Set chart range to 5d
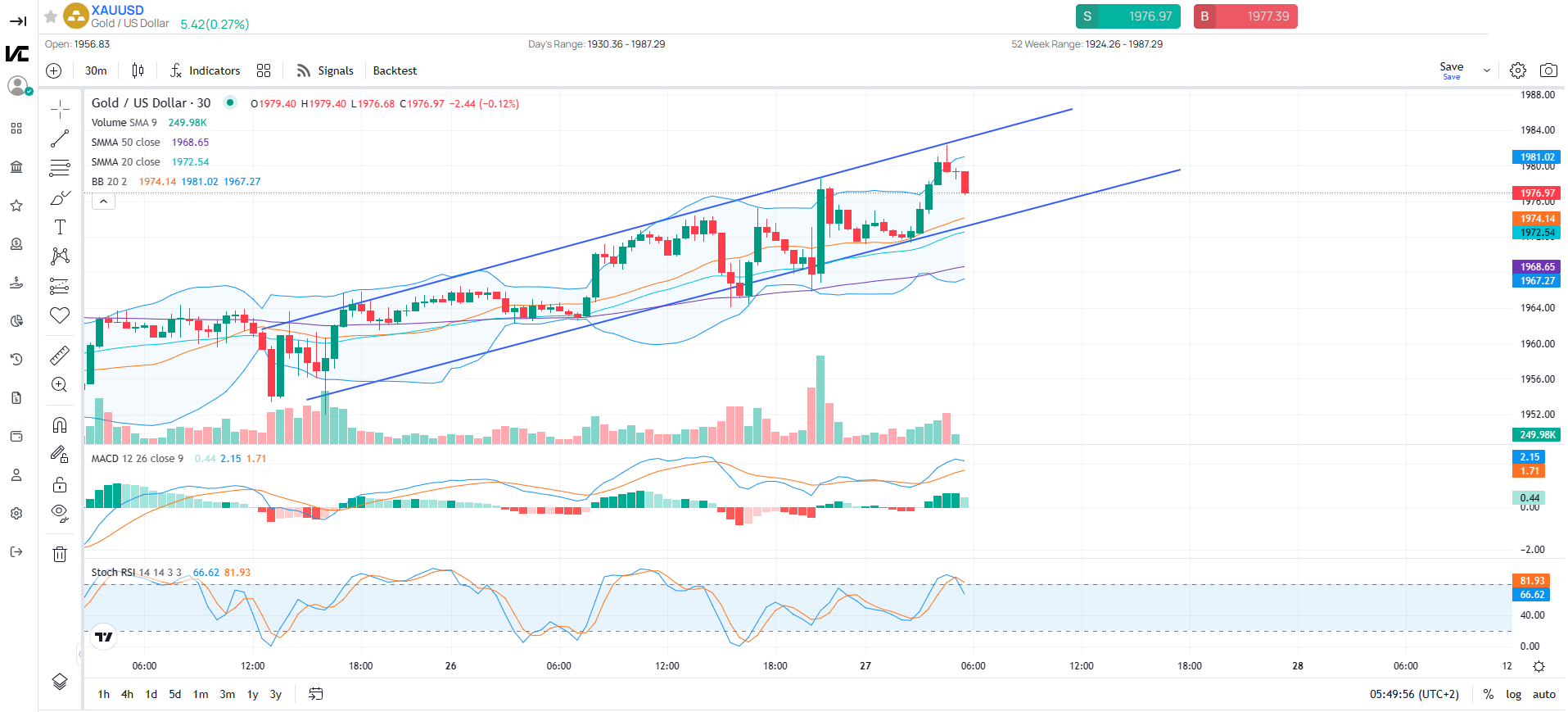This screenshot has height=712, width=1568. [x=174, y=694]
